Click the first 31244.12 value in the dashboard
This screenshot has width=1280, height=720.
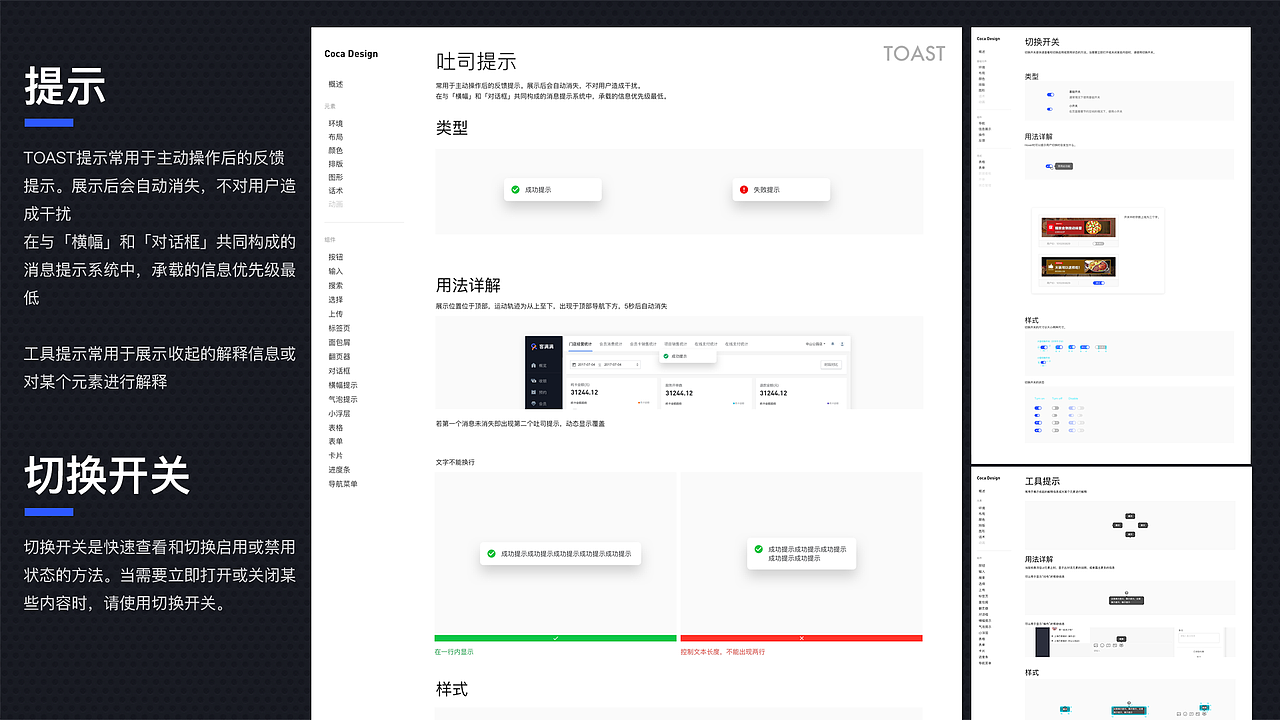click(x=584, y=393)
